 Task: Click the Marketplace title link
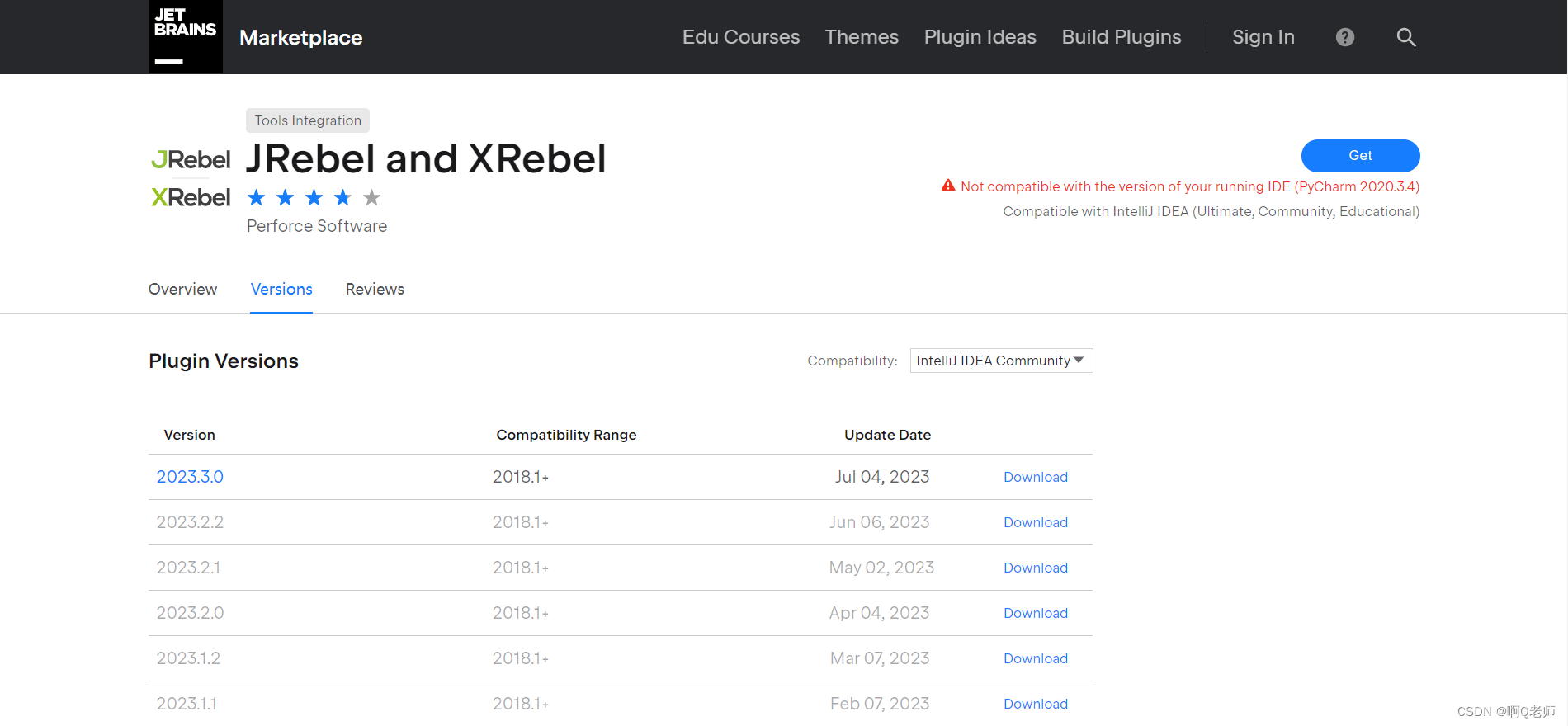pyautogui.click(x=301, y=37)
